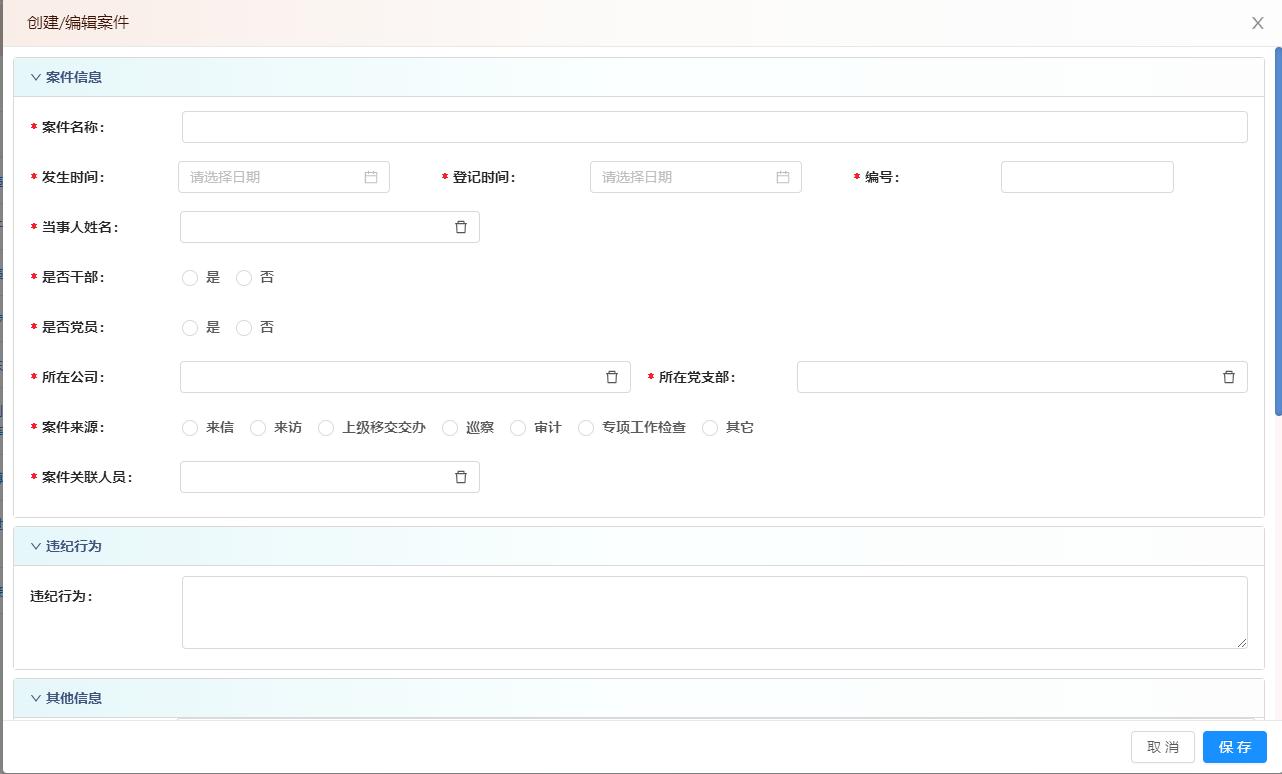This screenshot has height=774, width=1282.
Task: Open the 登记时间 date picker field
Action: tap(696, 177)
